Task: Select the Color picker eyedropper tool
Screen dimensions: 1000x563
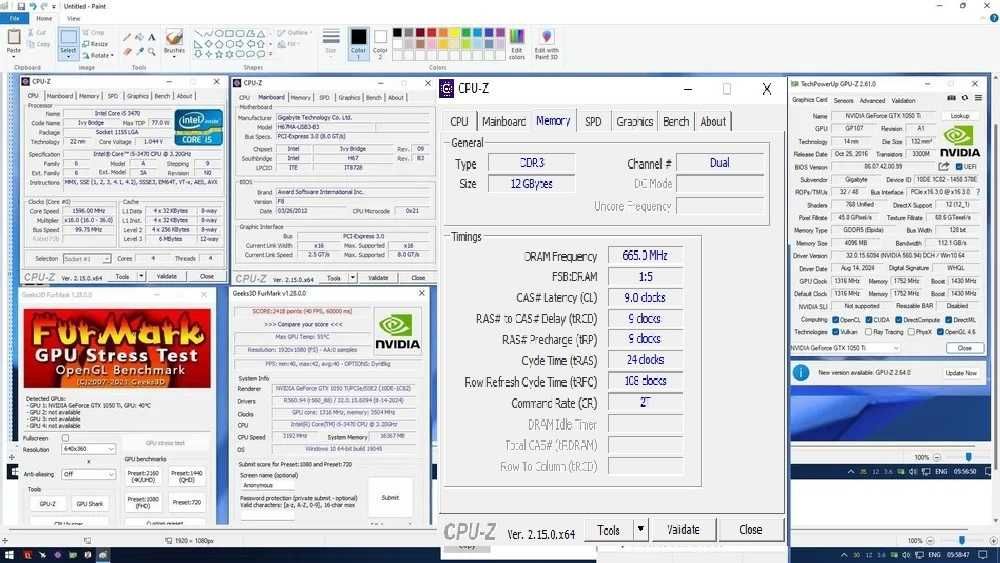Action: pyautogui.click(x=139, y=51)
